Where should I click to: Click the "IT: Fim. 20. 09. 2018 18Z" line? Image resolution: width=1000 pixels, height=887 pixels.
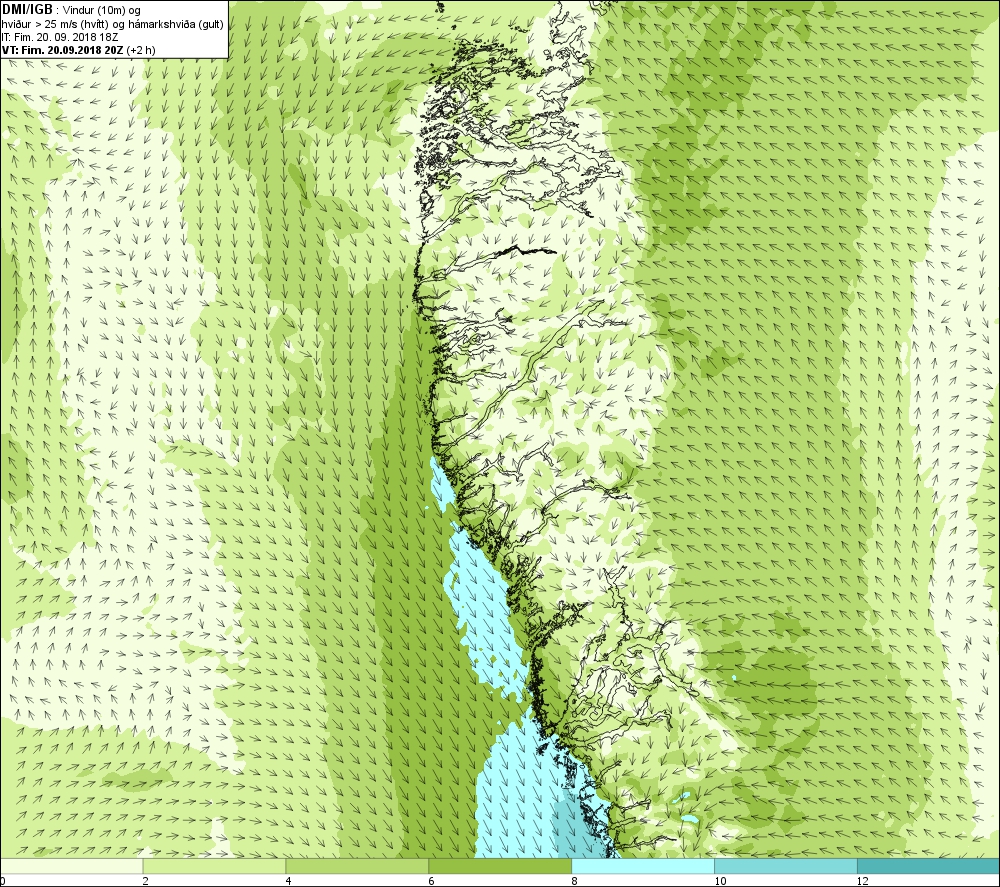pyautogui.click(x=60, y=37)
